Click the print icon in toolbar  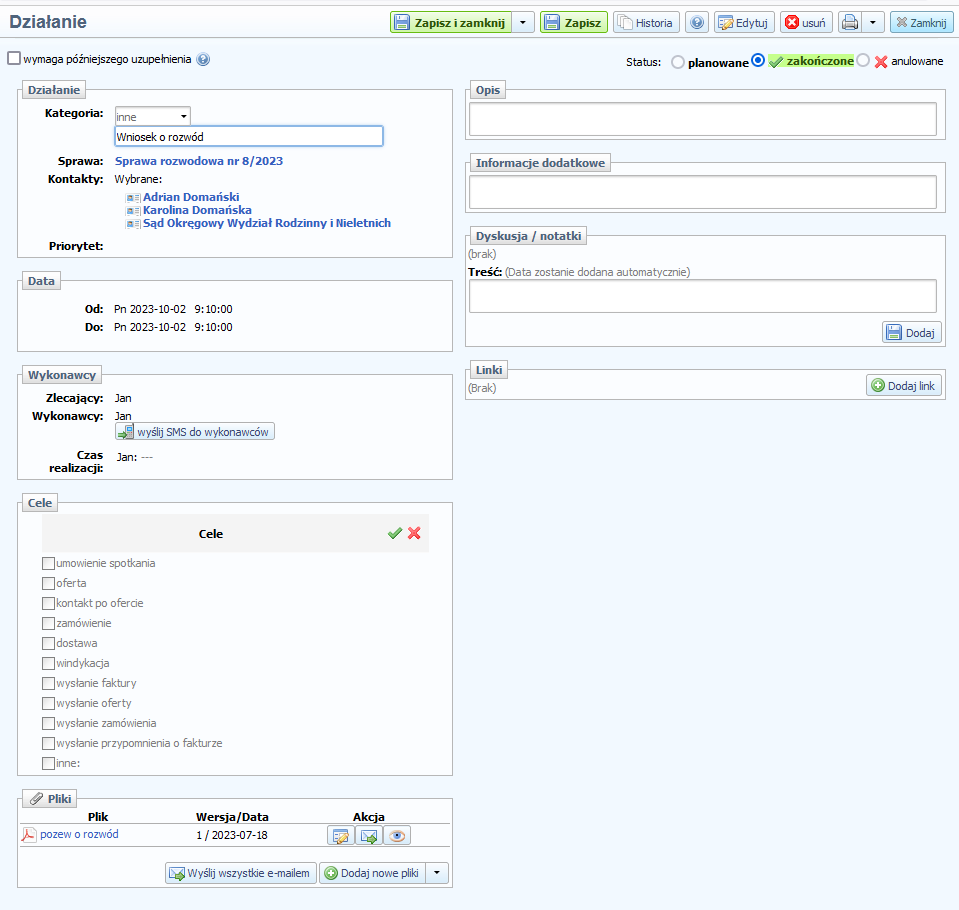click(849, 22)
